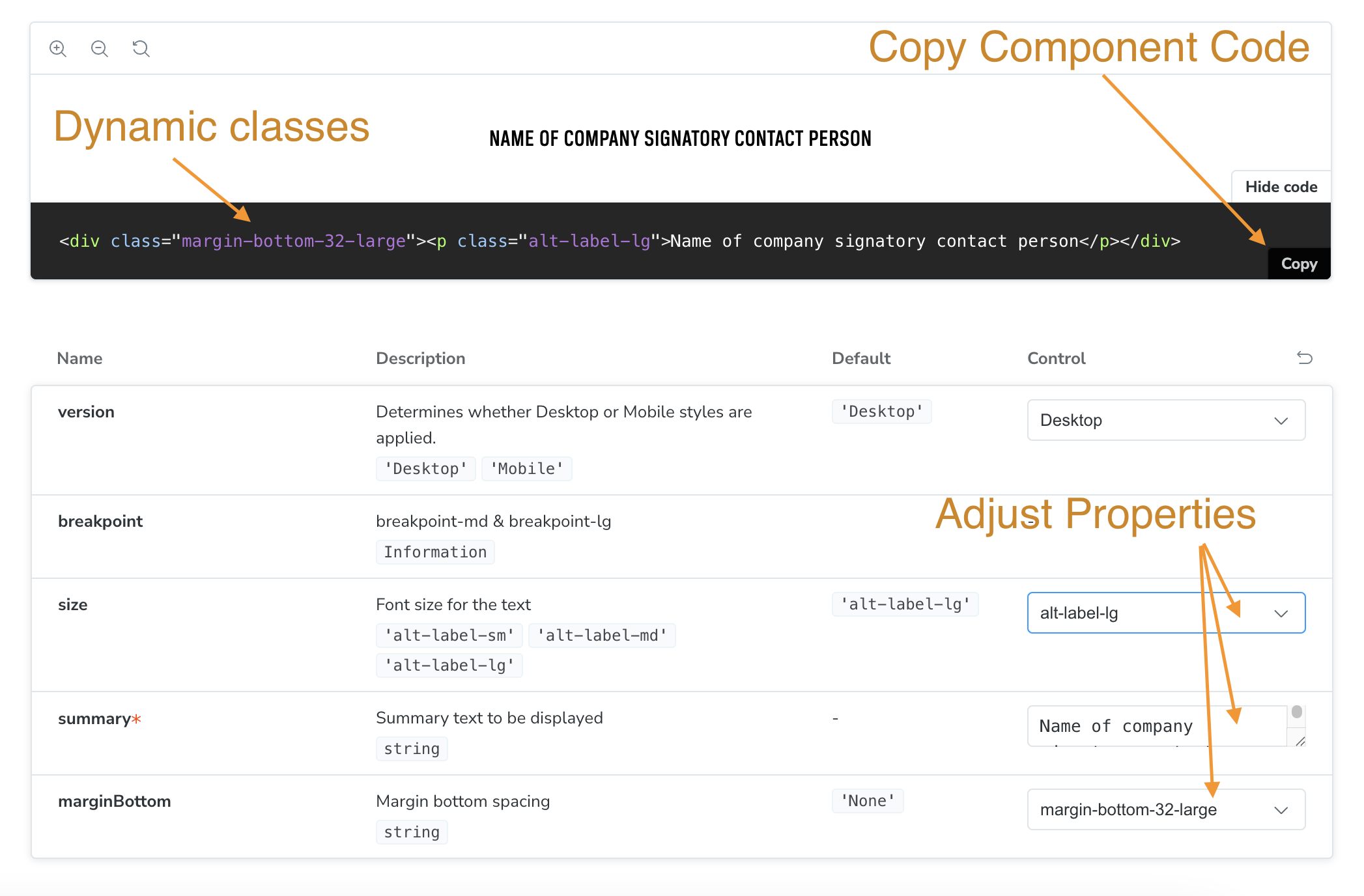Click the Information tag under breakpoint
1364x896 pixels.
(435, 552)
